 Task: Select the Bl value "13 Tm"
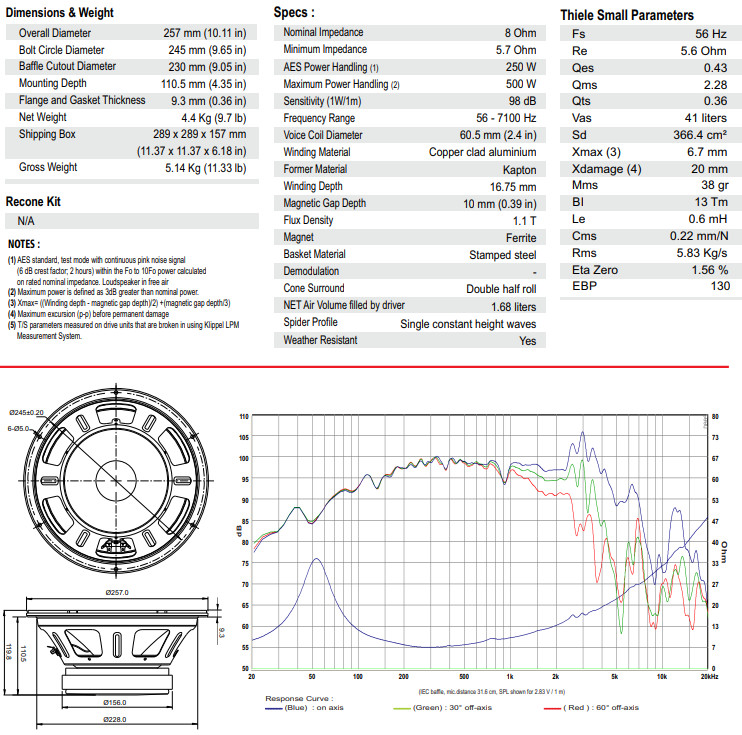click(711, 203)
